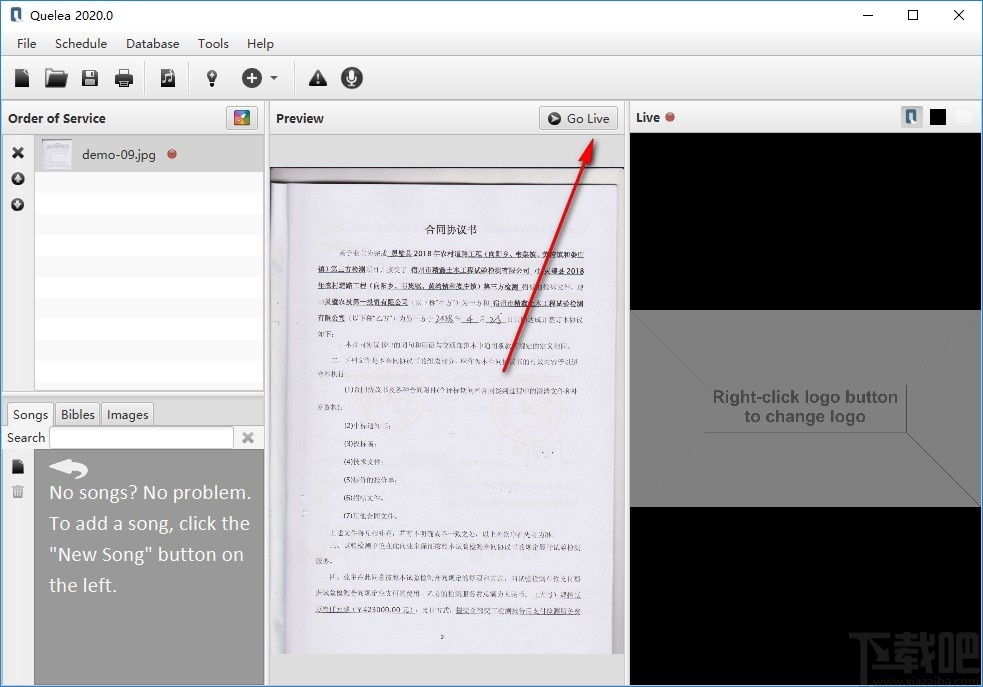Toggle the black screen in the Live panel
983x687 pixels.
(937, 116)
